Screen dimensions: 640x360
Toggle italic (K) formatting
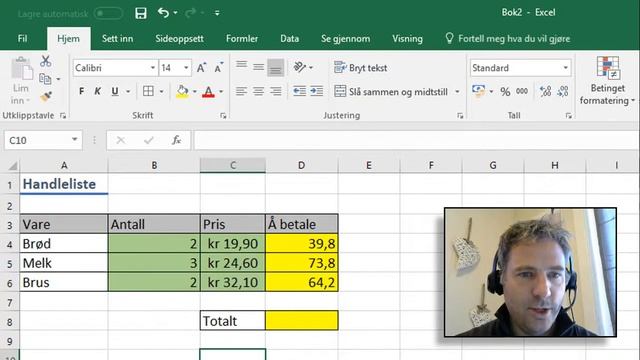(98, 91)
